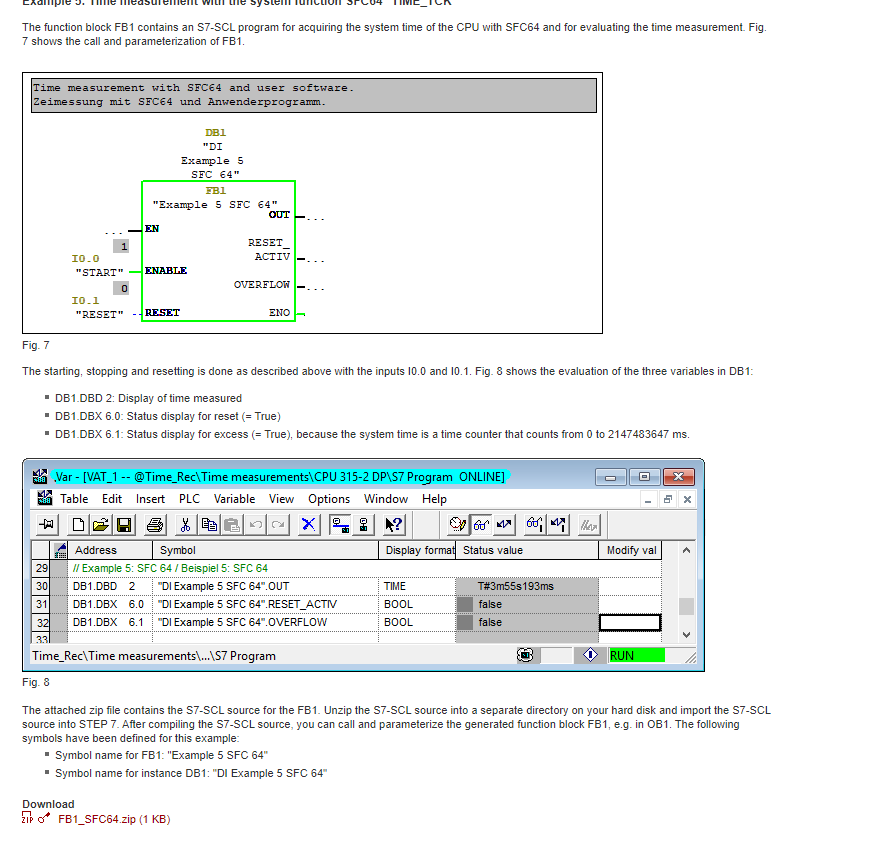Click the green RUN status indicator
Screen dimensions: 896x843
pos(636,656)
